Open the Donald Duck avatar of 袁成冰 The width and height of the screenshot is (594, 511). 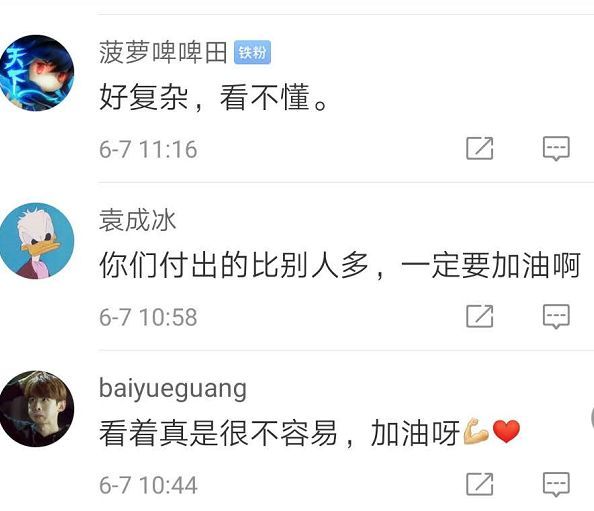coord(37,241)
